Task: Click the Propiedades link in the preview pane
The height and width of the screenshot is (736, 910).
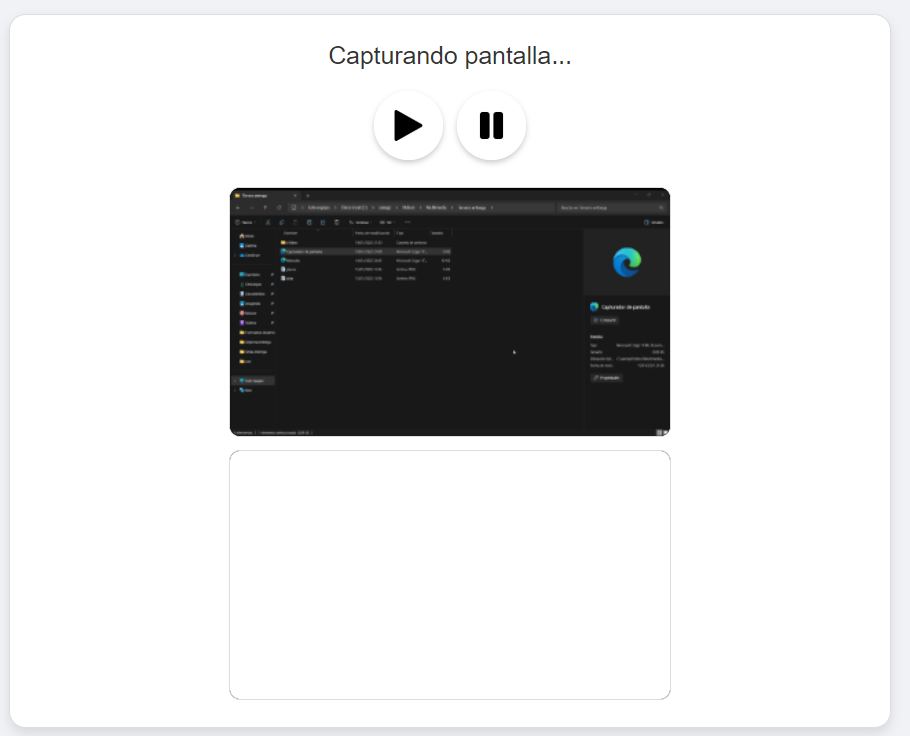Action: (606, 378)
